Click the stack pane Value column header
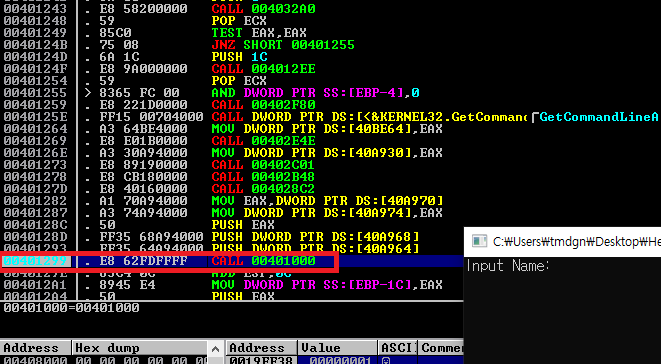This screenshot has width=661, height=364. [x=337, y=348]
